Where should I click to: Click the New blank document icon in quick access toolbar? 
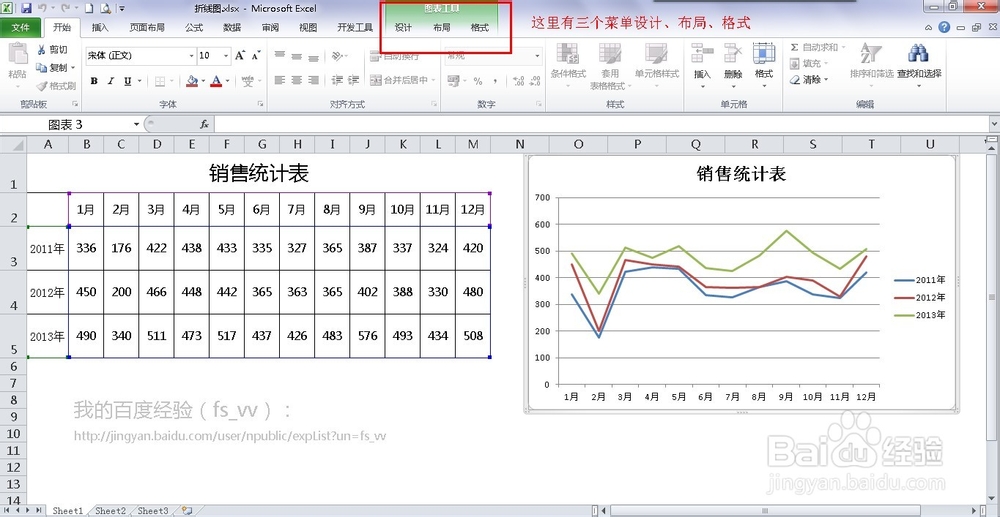coord(90,8)
